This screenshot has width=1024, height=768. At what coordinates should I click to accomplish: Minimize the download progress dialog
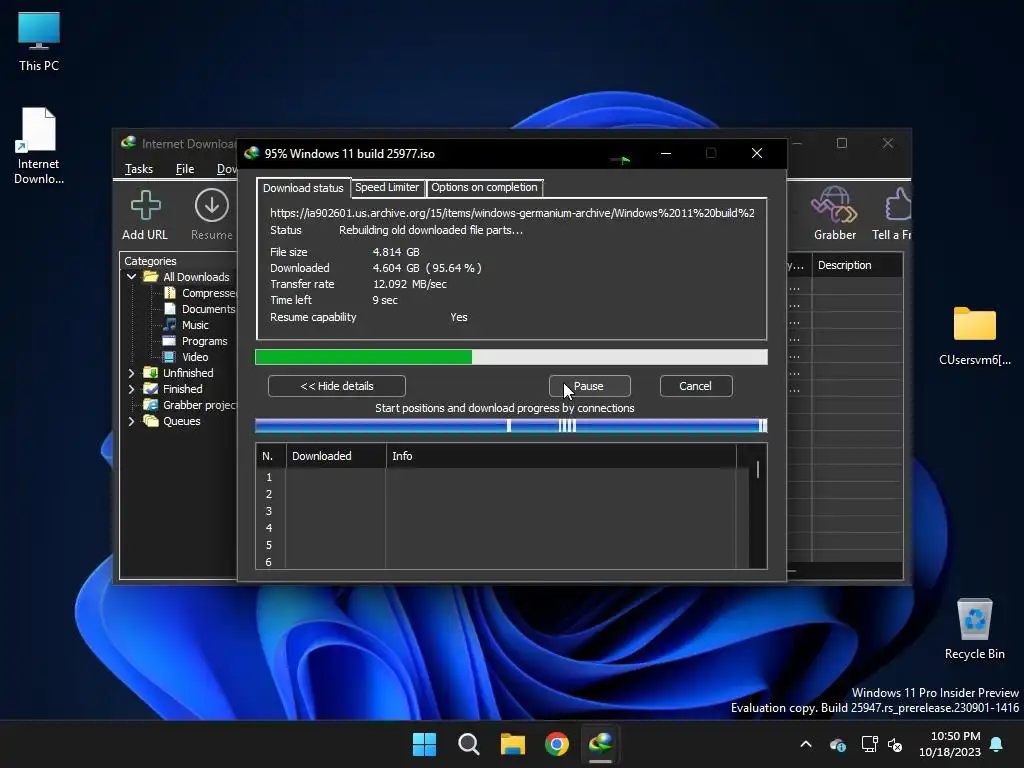pos(666,153)
